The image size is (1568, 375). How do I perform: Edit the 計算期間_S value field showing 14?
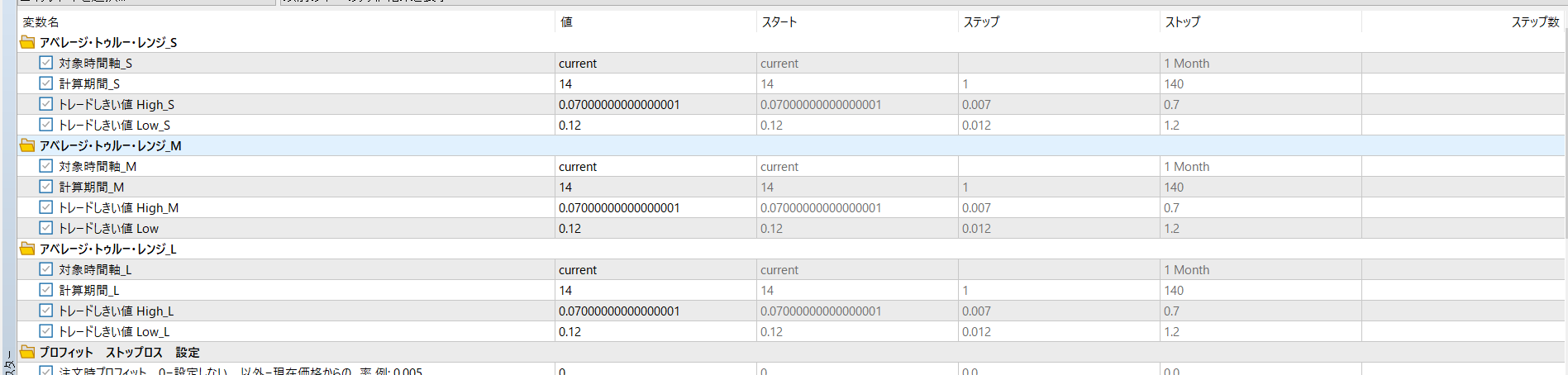(x=655, y=84)
